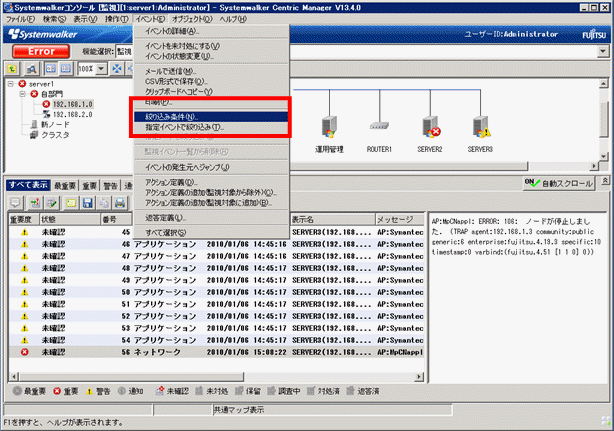Click the fit-to-window blue arrows icon

click(117, 69)
